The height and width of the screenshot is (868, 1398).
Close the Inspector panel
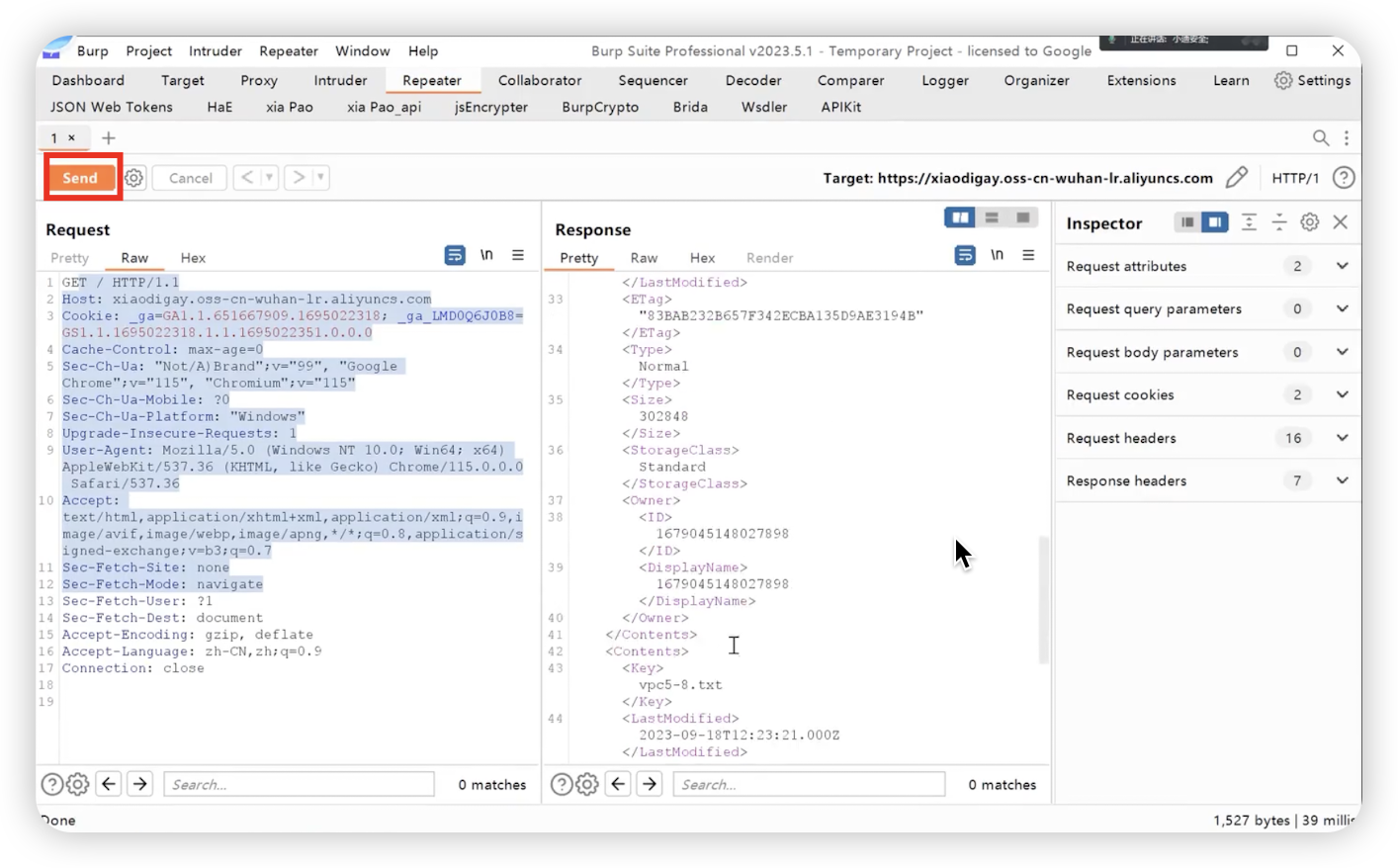click(x=1341, y=222)
